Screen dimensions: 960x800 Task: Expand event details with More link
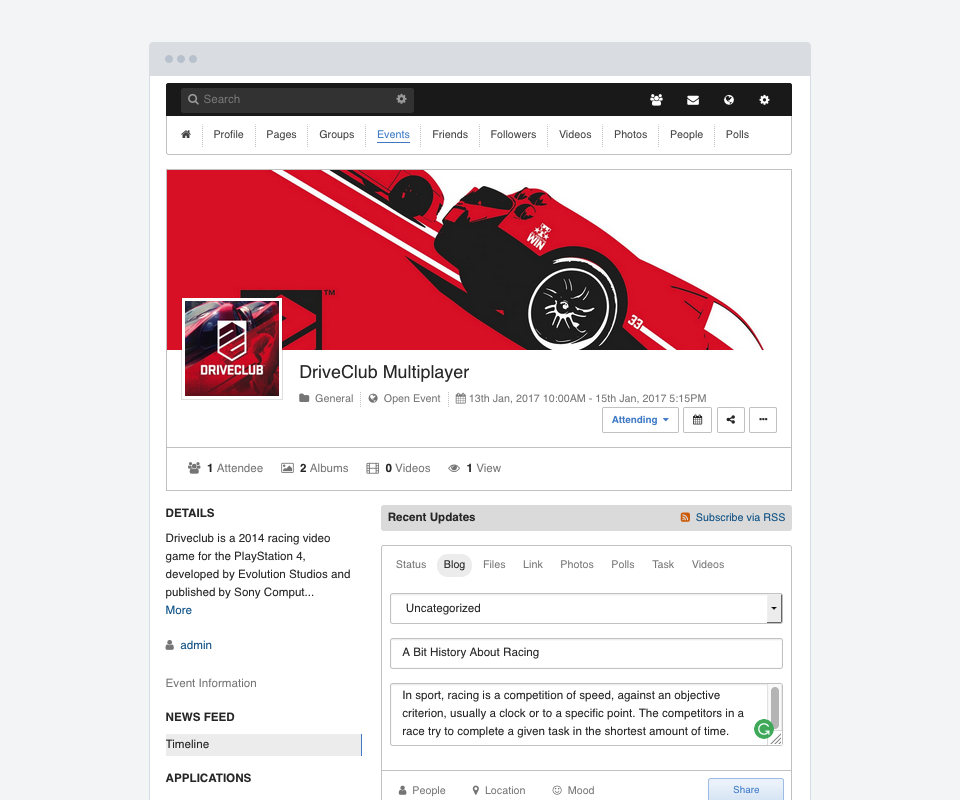(179, 610)
